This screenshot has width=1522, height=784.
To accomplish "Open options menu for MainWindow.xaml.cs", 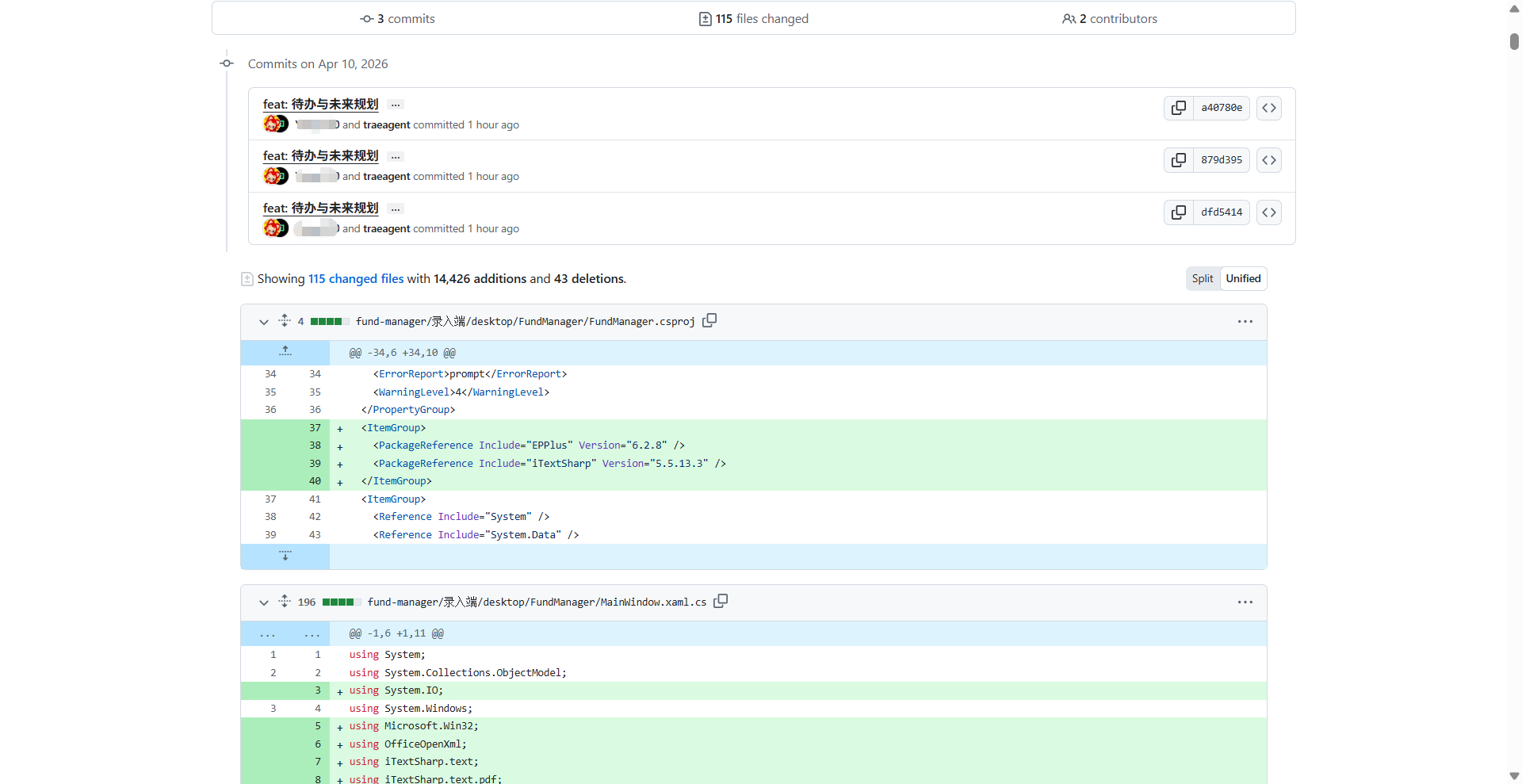I will click(1245, 602).
